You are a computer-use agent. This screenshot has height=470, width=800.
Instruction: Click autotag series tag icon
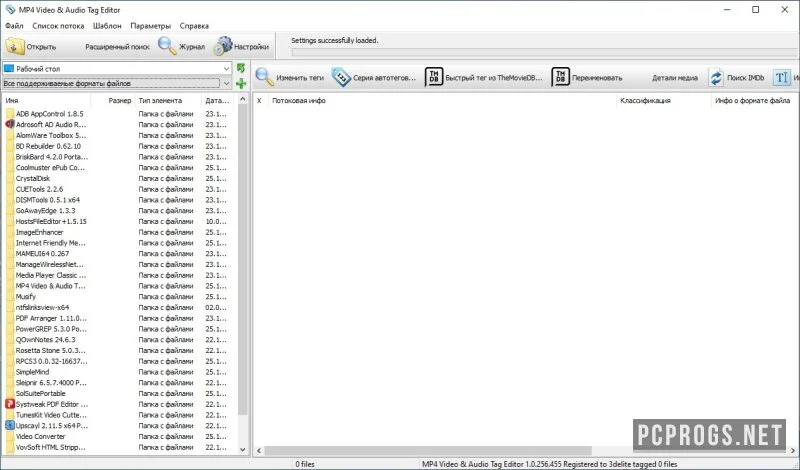pos(340,78)
